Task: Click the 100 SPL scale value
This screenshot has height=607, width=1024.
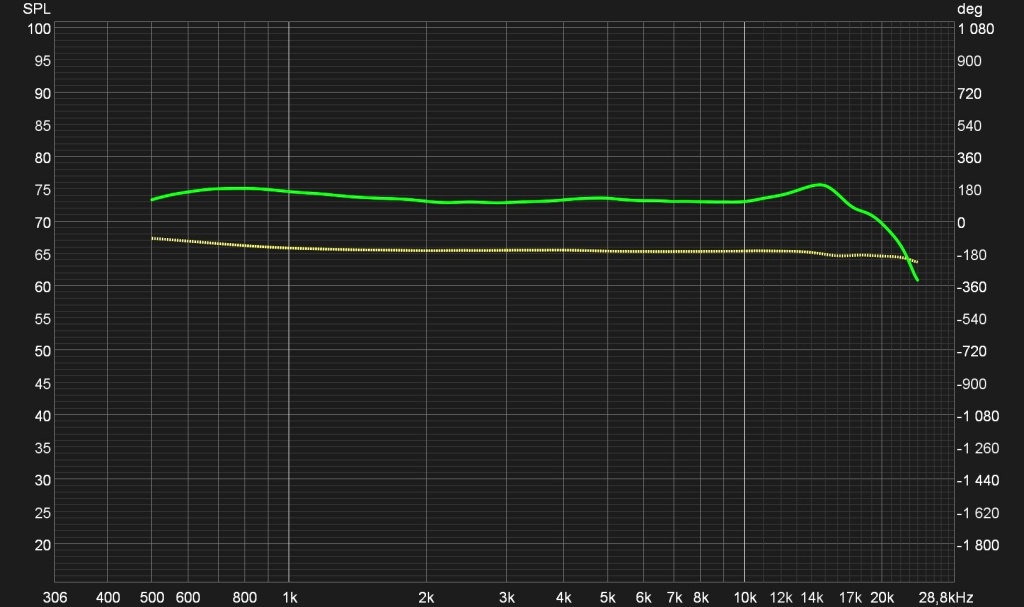Action: point(39,29)
